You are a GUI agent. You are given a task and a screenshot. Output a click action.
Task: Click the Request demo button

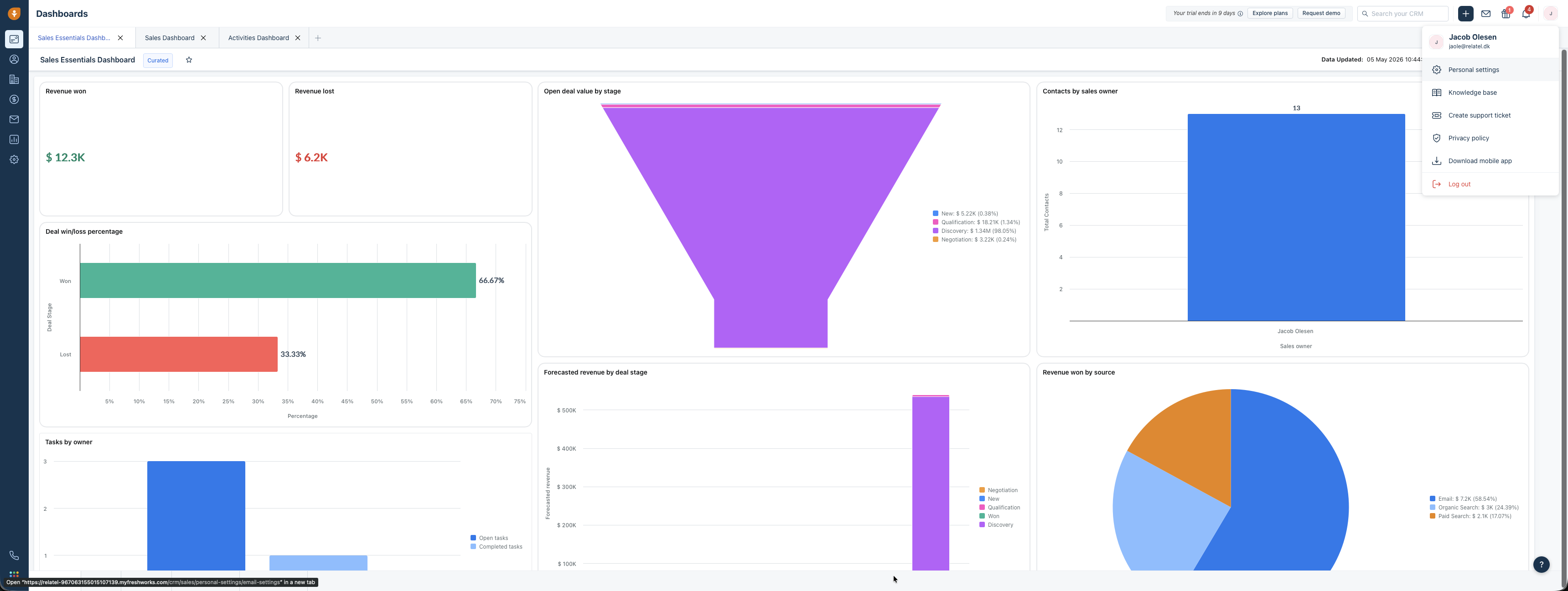point(1321,13)
